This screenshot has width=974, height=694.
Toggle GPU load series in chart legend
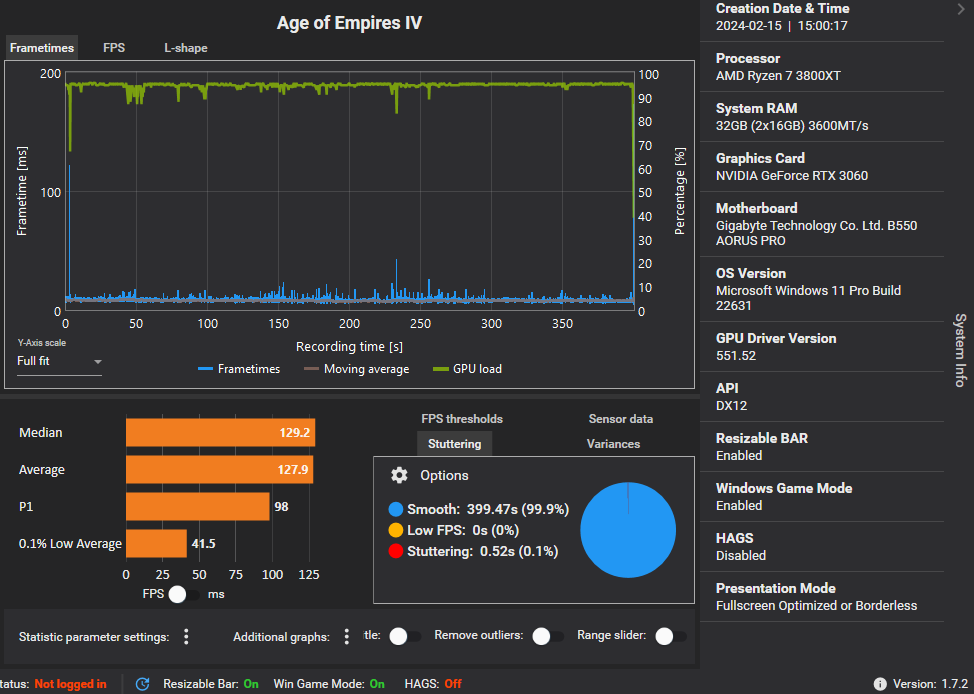[x=467, y=369]
